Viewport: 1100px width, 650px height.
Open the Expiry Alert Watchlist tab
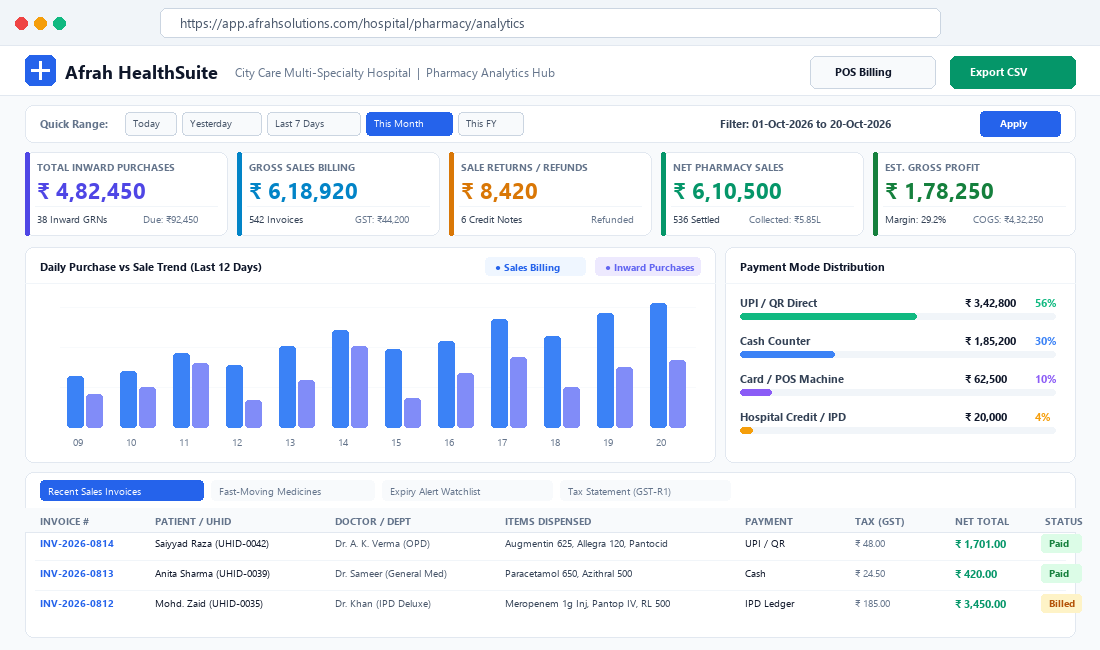pos(467,491)
